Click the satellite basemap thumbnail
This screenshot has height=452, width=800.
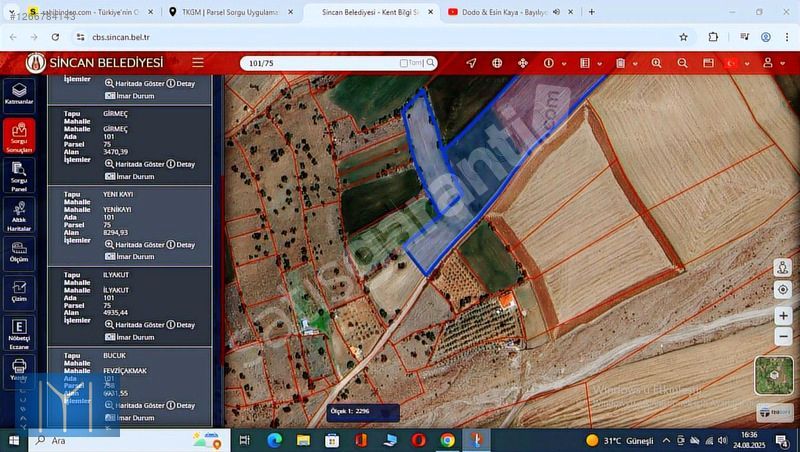tap(774, 374)
